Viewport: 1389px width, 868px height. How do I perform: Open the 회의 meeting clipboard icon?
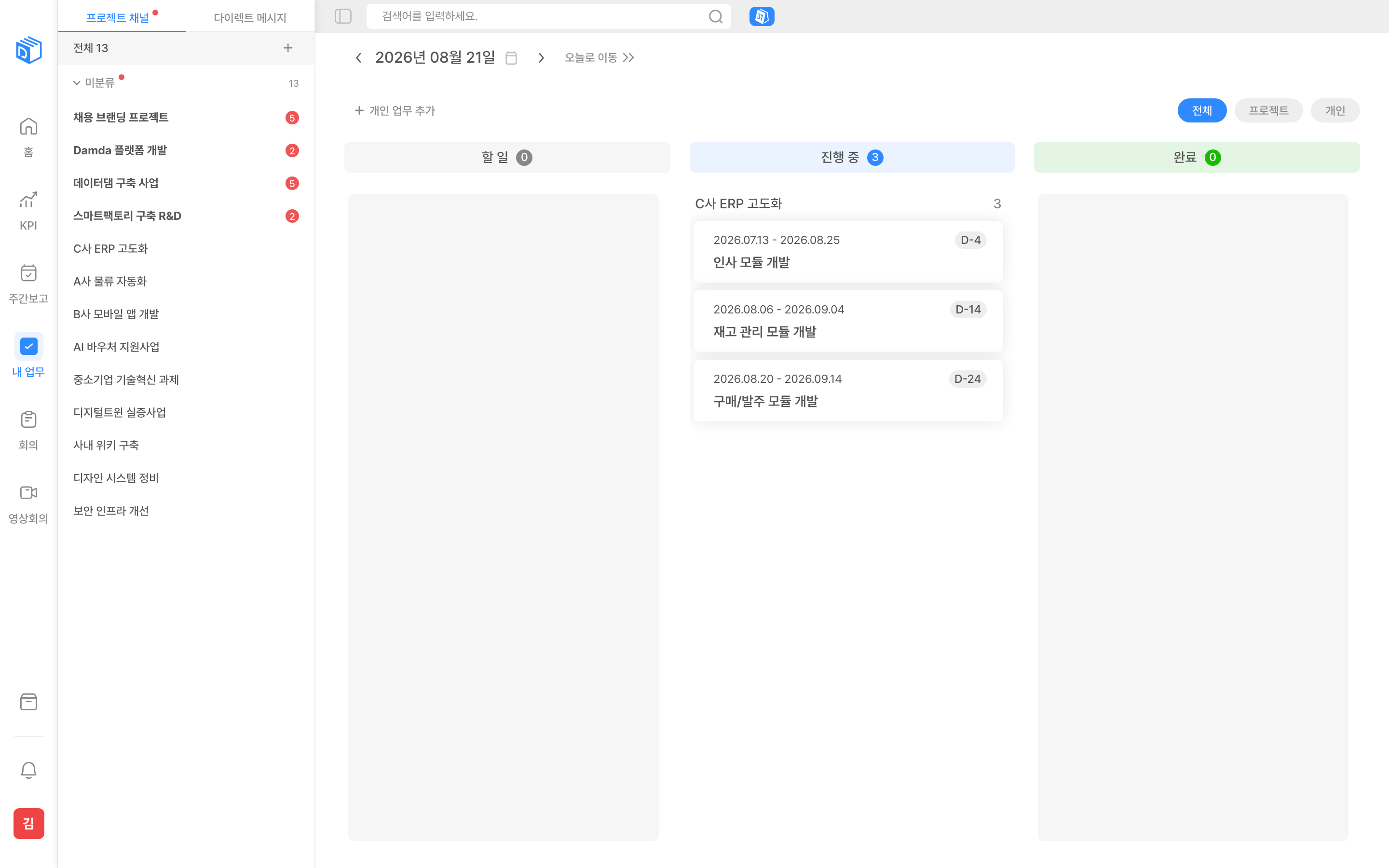[x=29, y=419]
